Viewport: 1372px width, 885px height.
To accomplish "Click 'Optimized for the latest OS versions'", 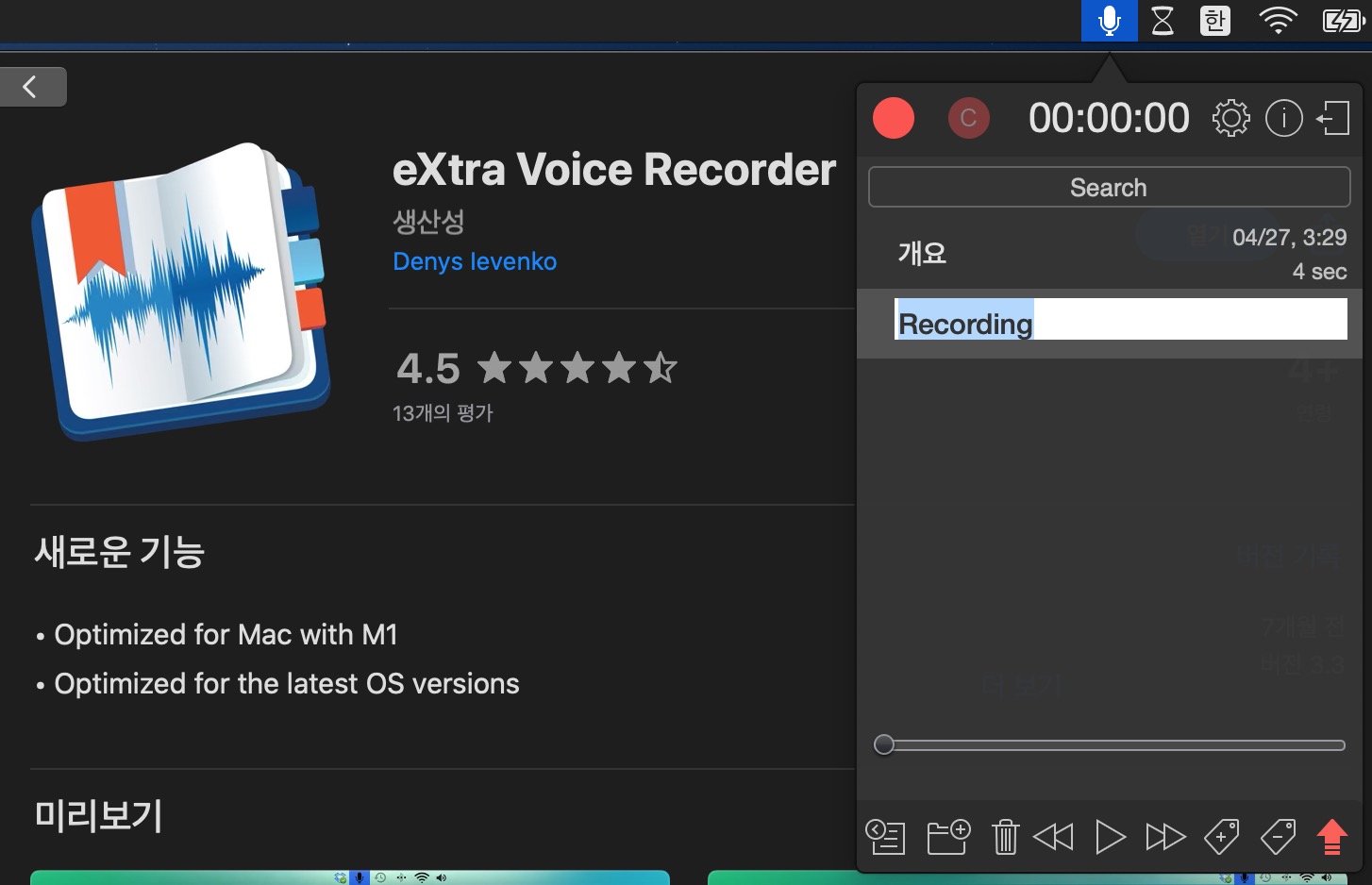I will [287, 684].
